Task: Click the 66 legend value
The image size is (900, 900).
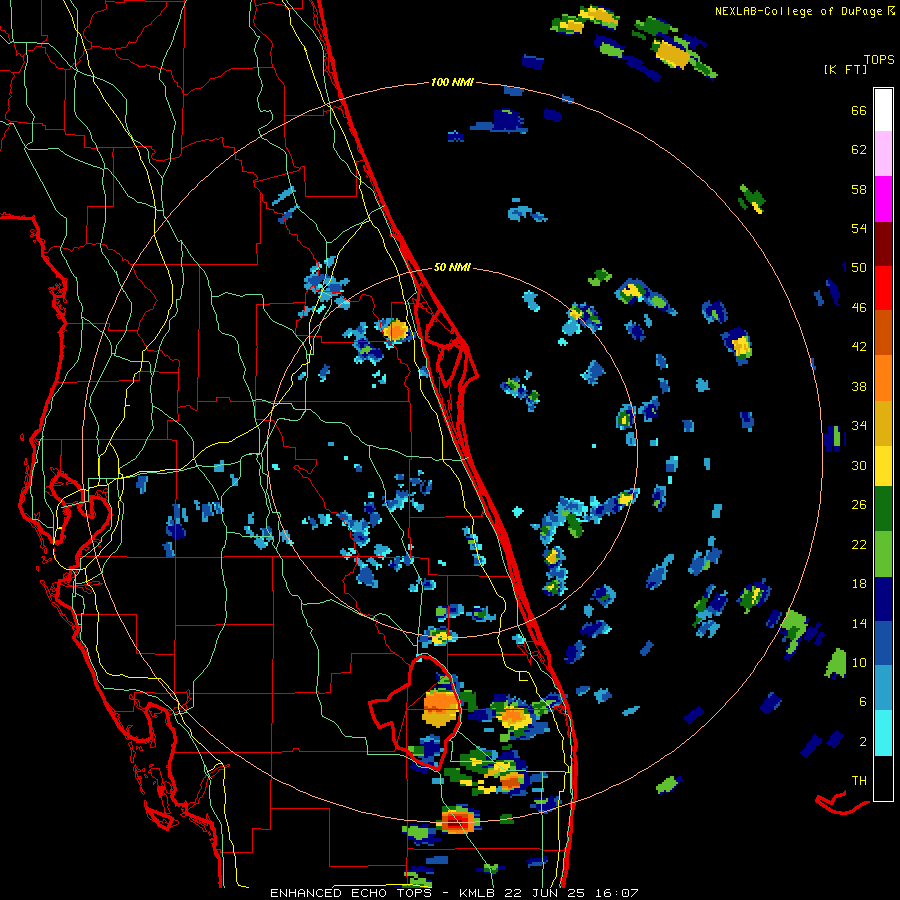Action: [x=859, y=111]
